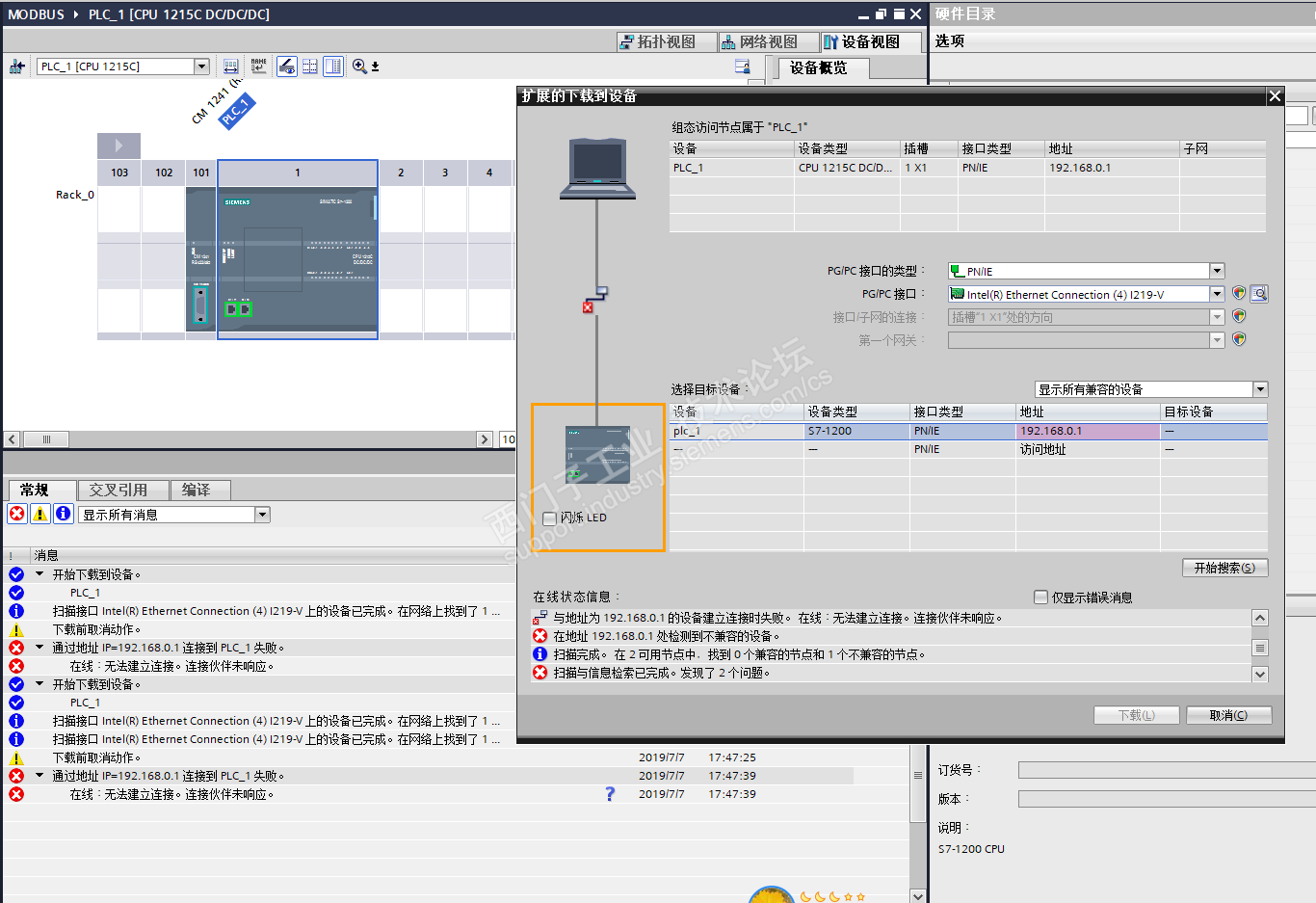Click the left arrow of the device view scrollbar

pos(12,439)
